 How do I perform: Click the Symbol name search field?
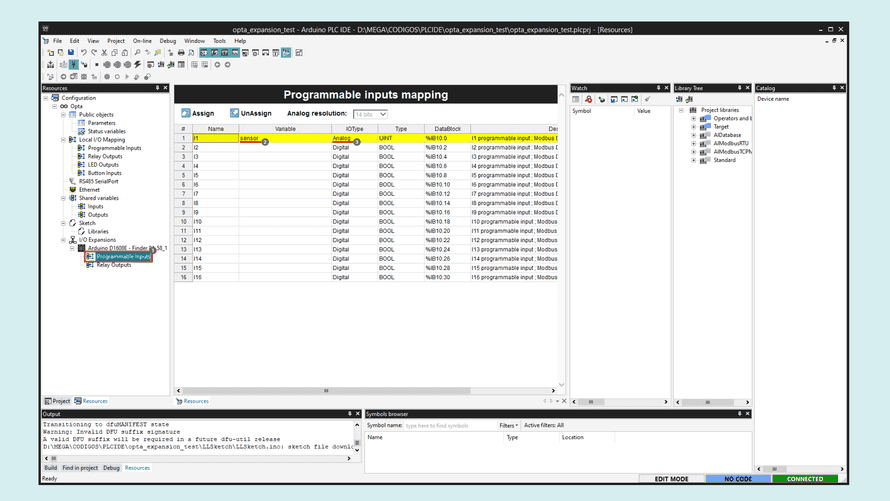pyautogui.click(x=449, y=425)
